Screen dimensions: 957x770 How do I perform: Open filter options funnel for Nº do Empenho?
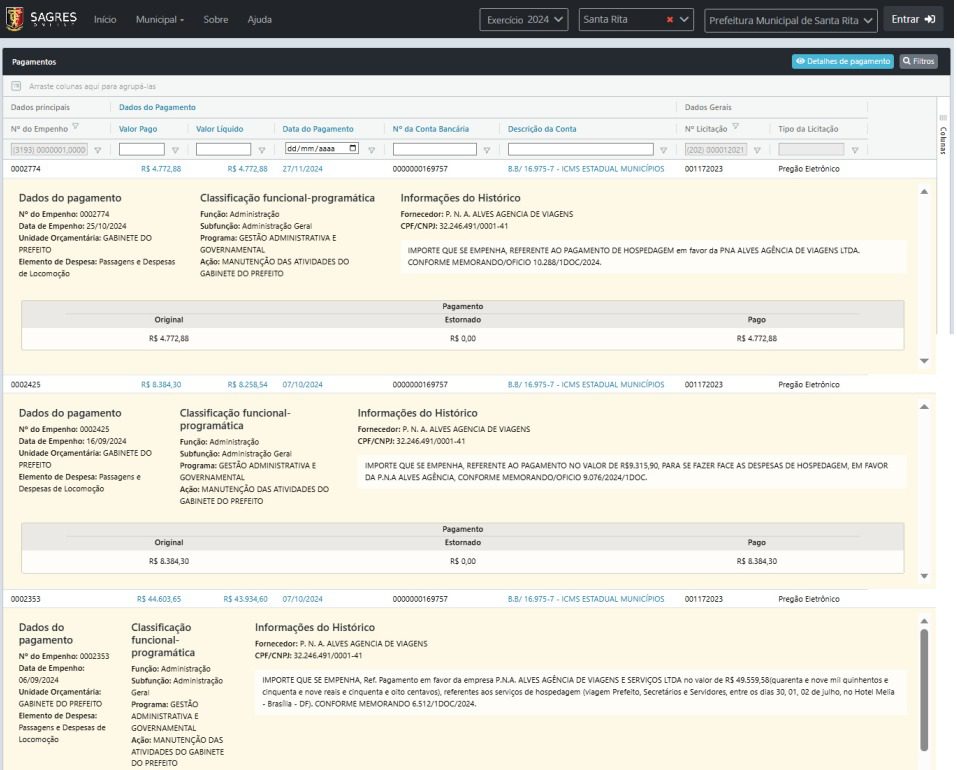click(x=98, y=150)
